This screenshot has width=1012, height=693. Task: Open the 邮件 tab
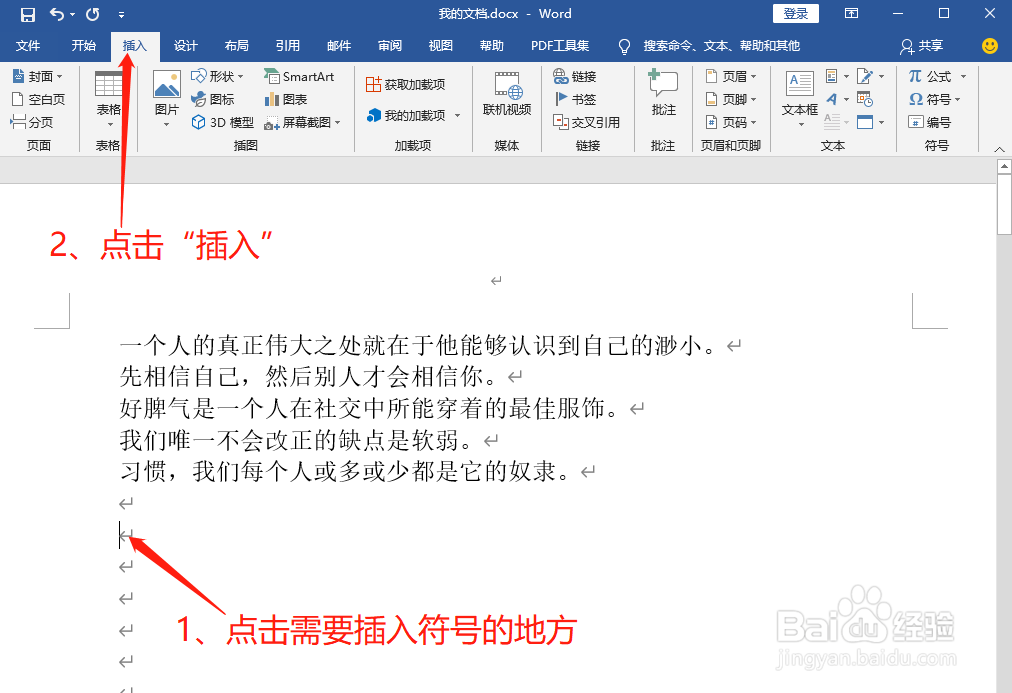click(x=339, y=46)
